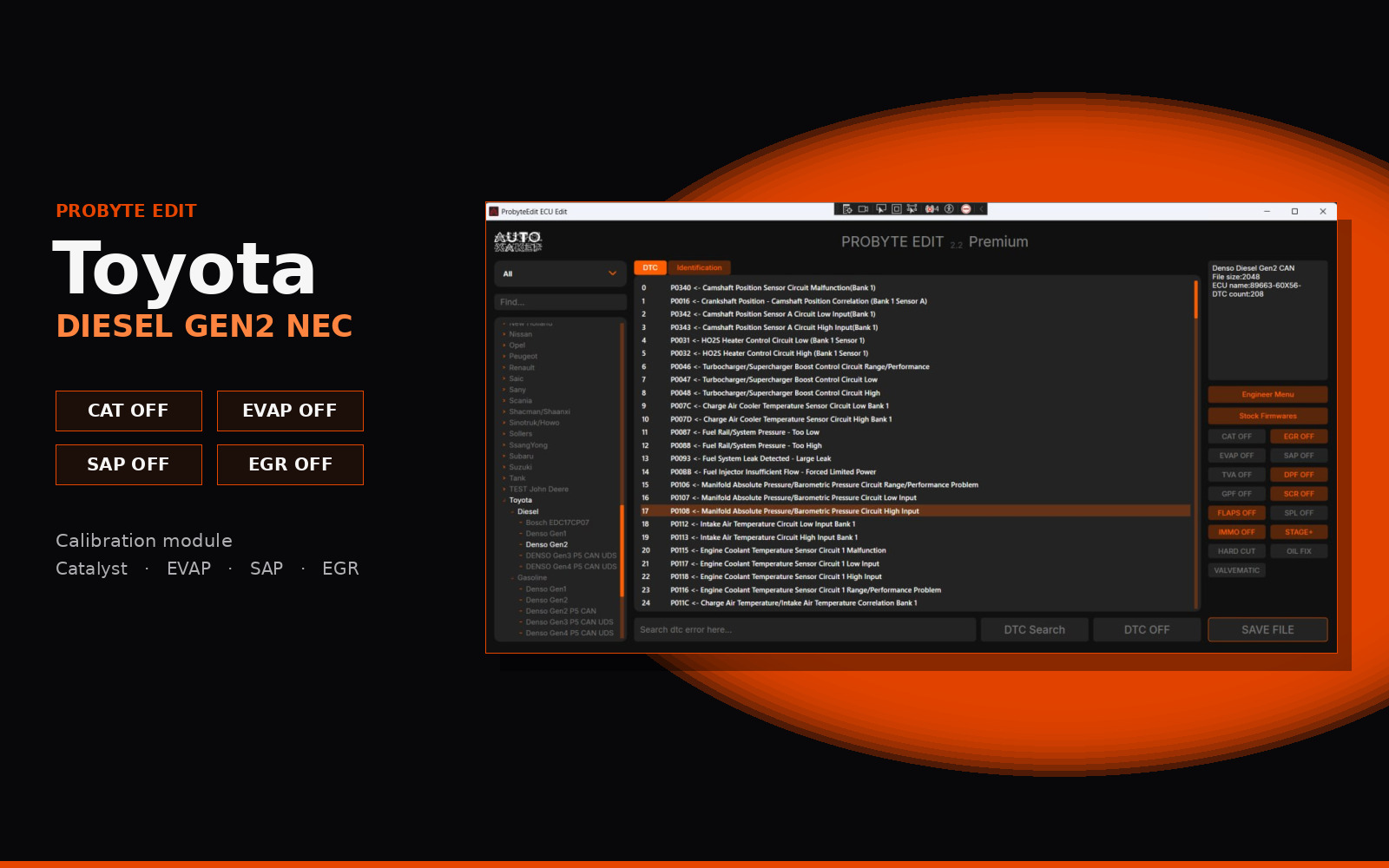Switch to the Identification tab
This screenshot has height=868, width=1389.
(699, 267)
